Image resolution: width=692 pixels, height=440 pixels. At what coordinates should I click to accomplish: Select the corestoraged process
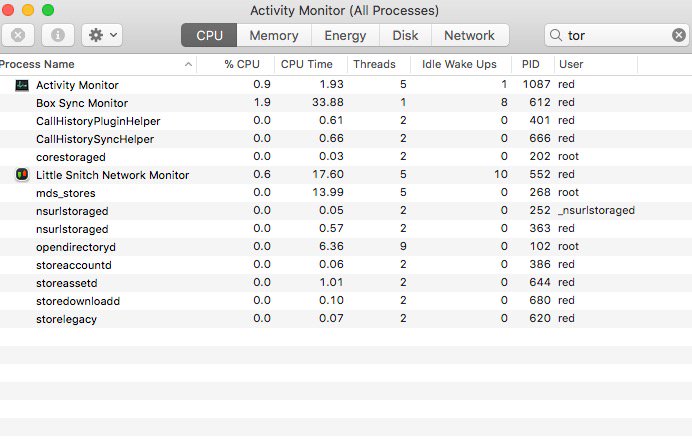tap(71, 157)
